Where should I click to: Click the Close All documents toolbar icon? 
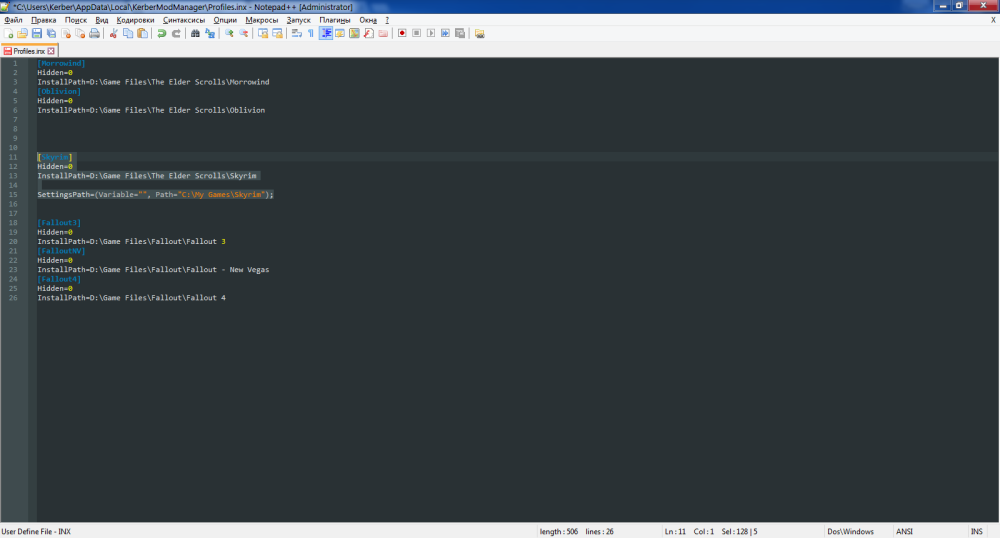tap(80, 33)
